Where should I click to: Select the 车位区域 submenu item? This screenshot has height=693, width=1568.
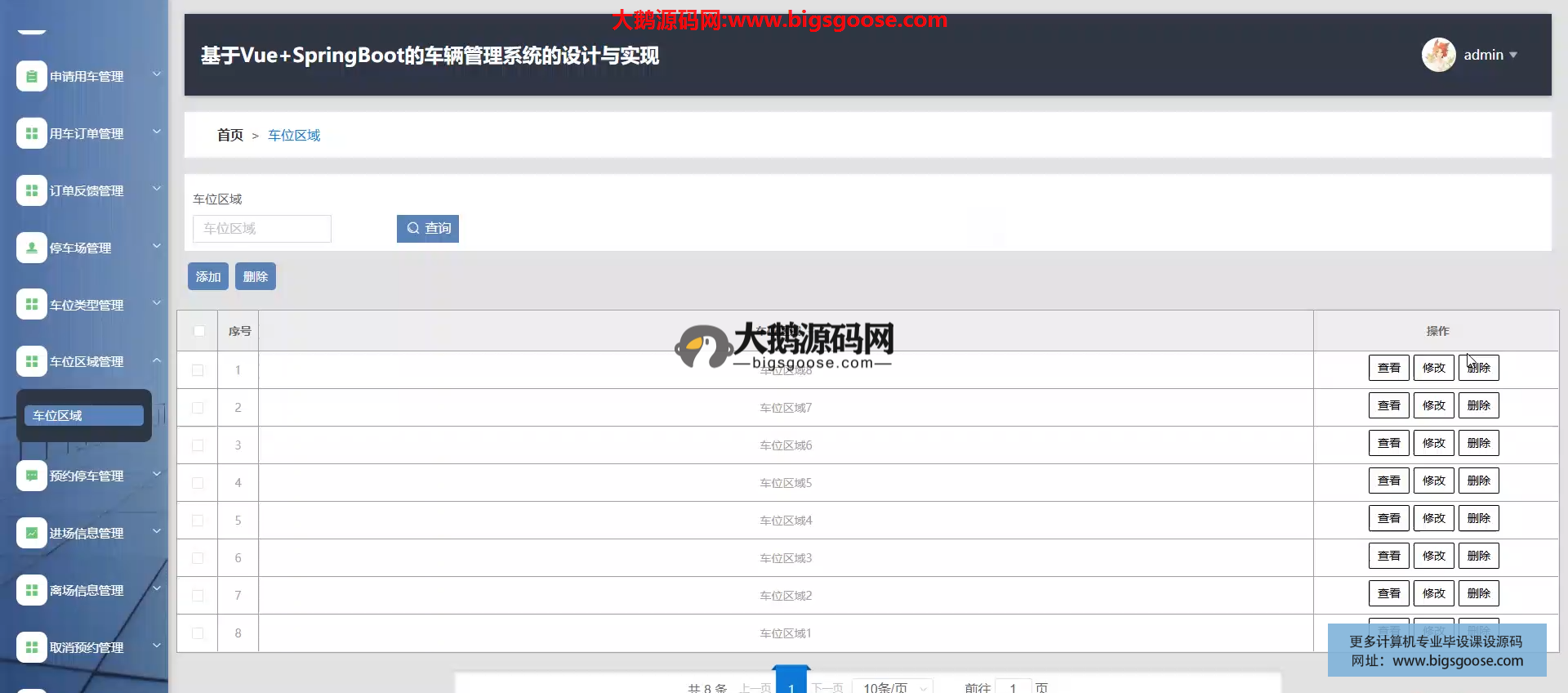[x=83, y=416]
